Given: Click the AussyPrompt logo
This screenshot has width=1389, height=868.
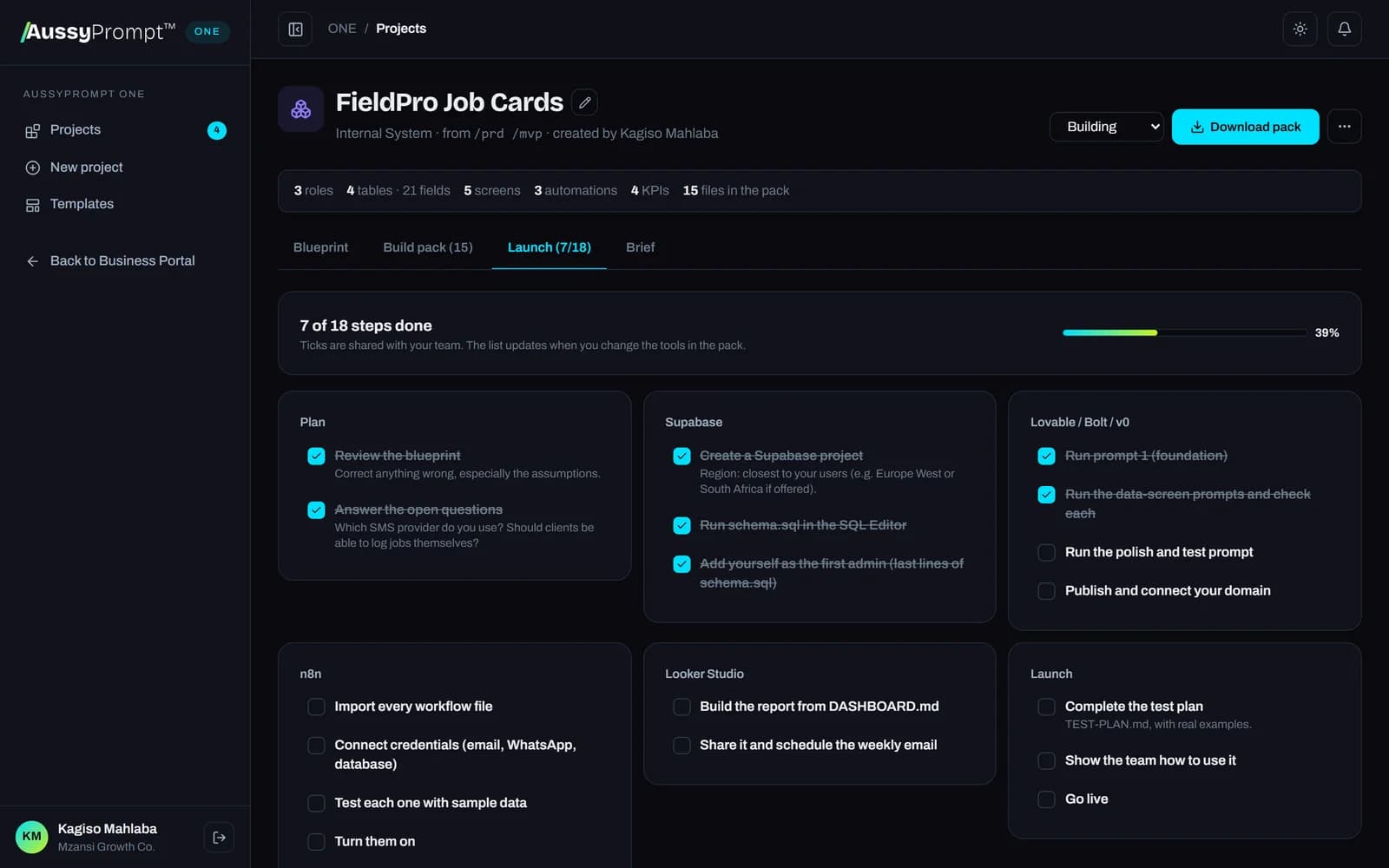Looking at the screenshot, I should (x=98, y=32).
